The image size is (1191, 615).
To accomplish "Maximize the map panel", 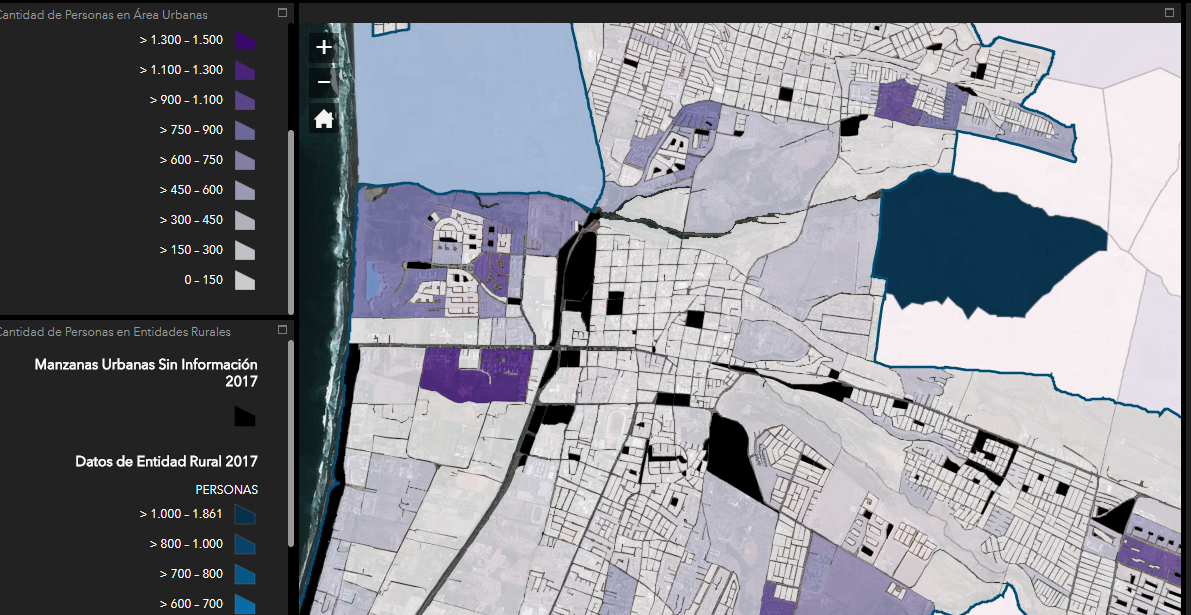I will (1169, 13).
